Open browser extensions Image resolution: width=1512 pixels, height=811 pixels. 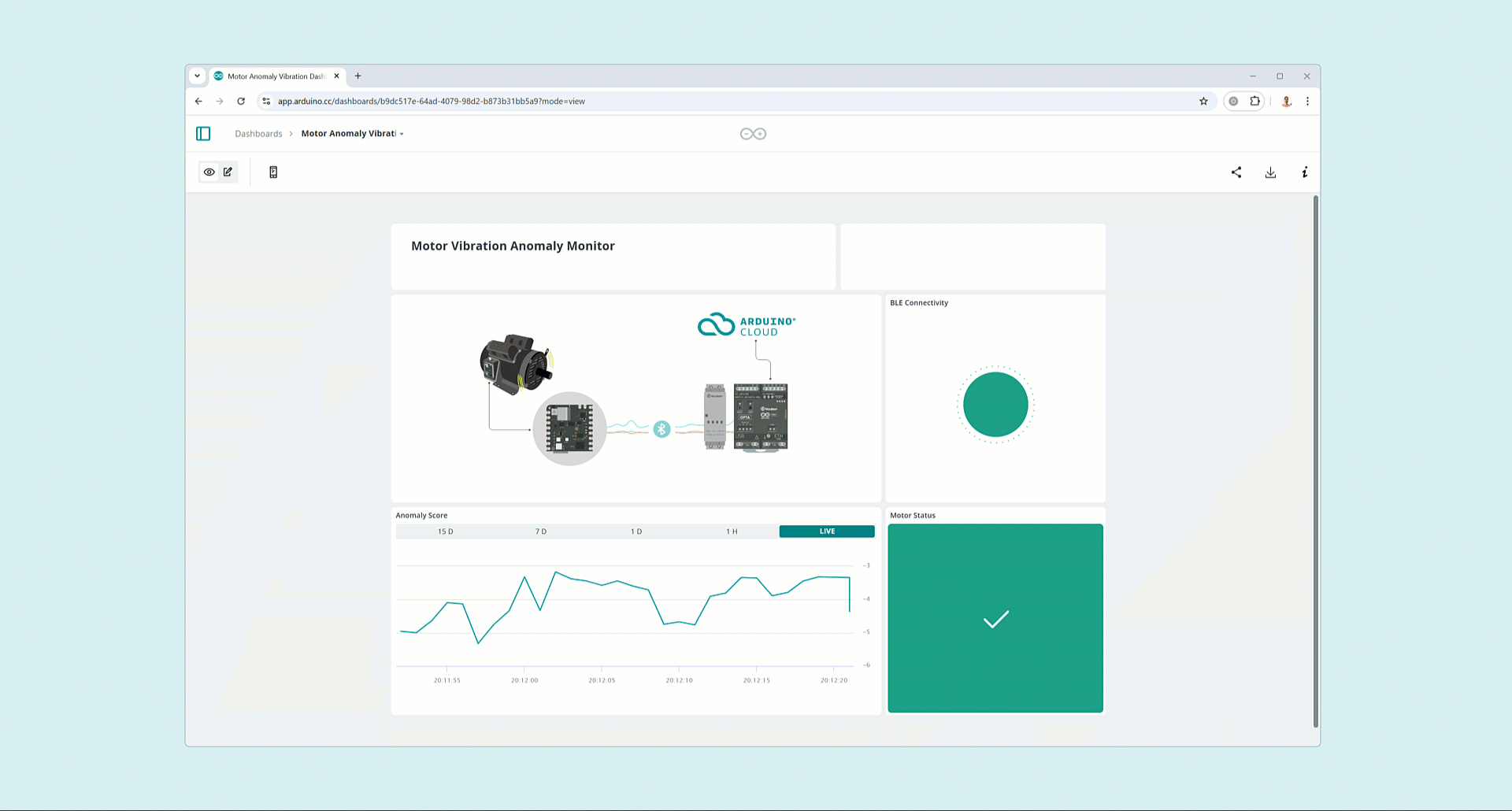1255,101
